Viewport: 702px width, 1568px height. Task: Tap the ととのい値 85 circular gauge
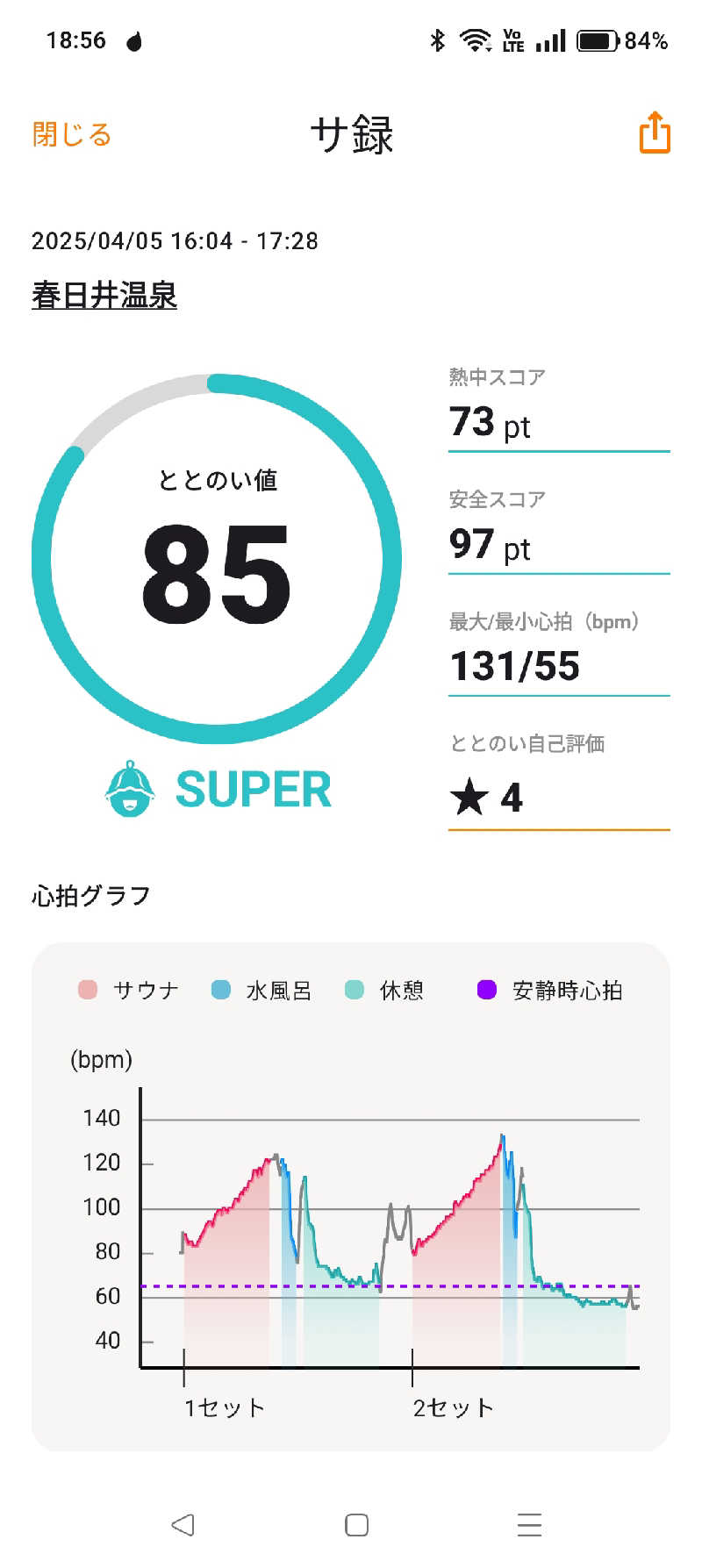click(217, 559)
